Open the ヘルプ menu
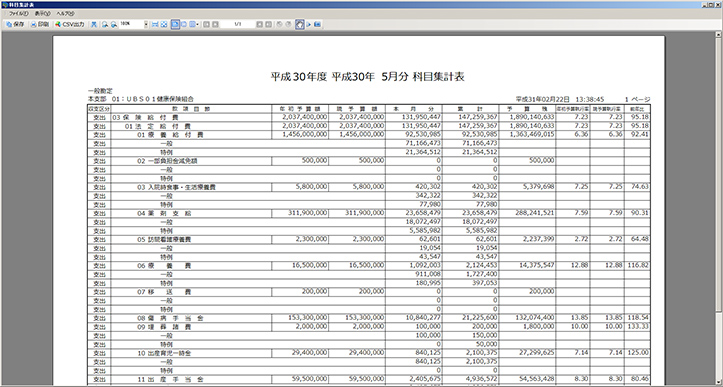The height and width of the screenshot is (387, 723). [x=65, y=14]
